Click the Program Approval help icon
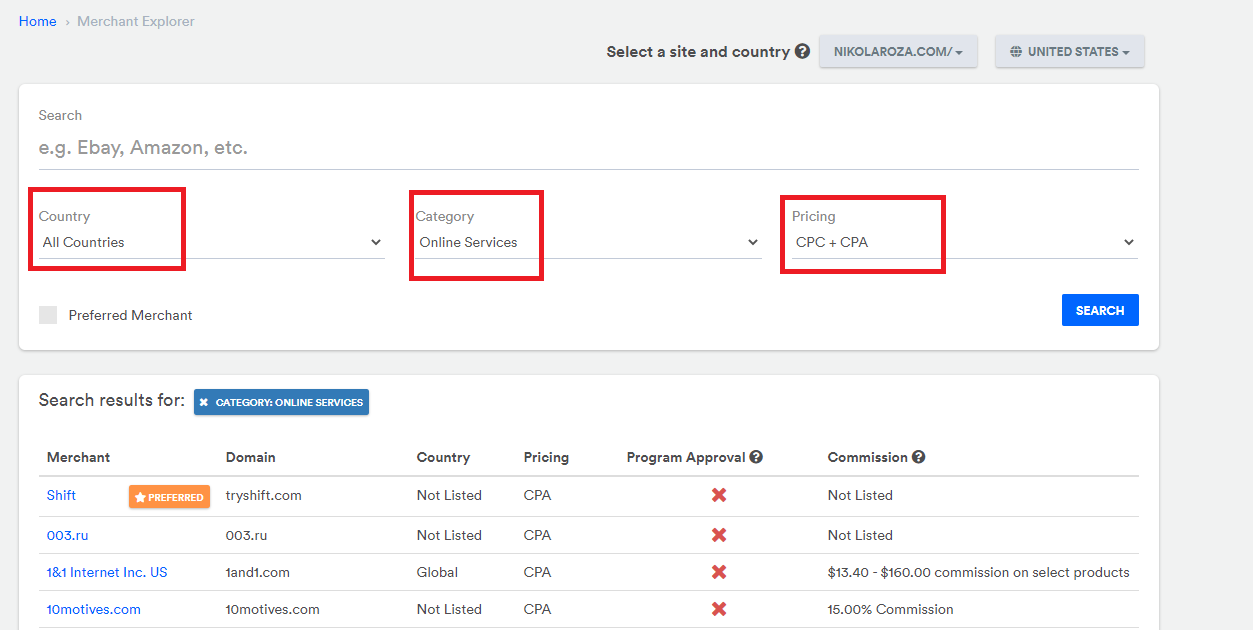Screen dimensions: 1253x630 click(x=756, y=457)
